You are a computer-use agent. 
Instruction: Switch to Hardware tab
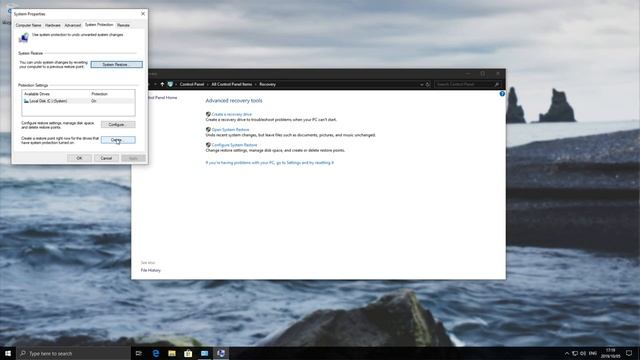pyautogui.click(x=53, y=25)
